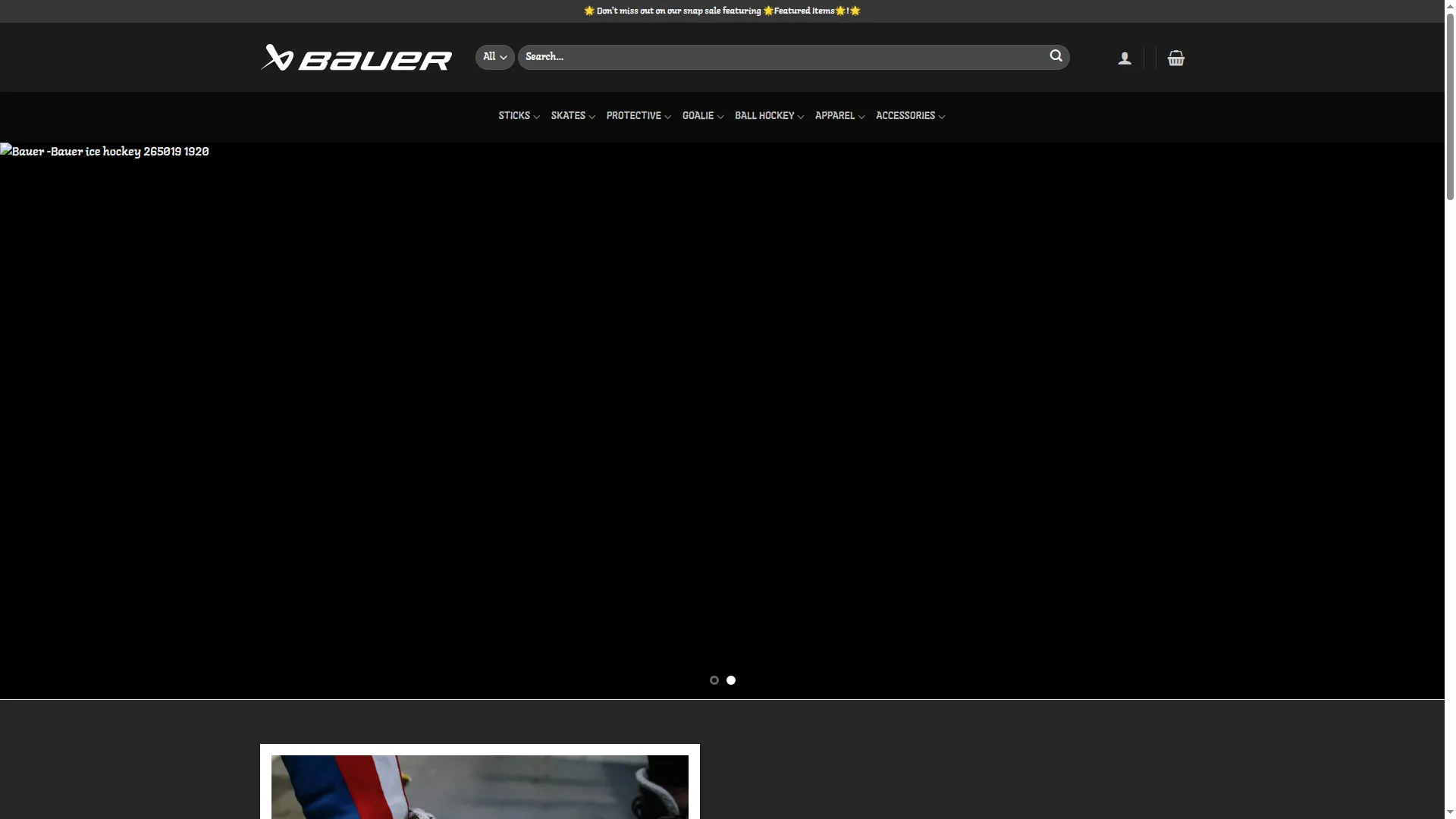The width and height of the screenshot is (1456, 819).
Task: Expand the PROTECTIVE menu
Action: pyautogui.click(x=639, y=116)
